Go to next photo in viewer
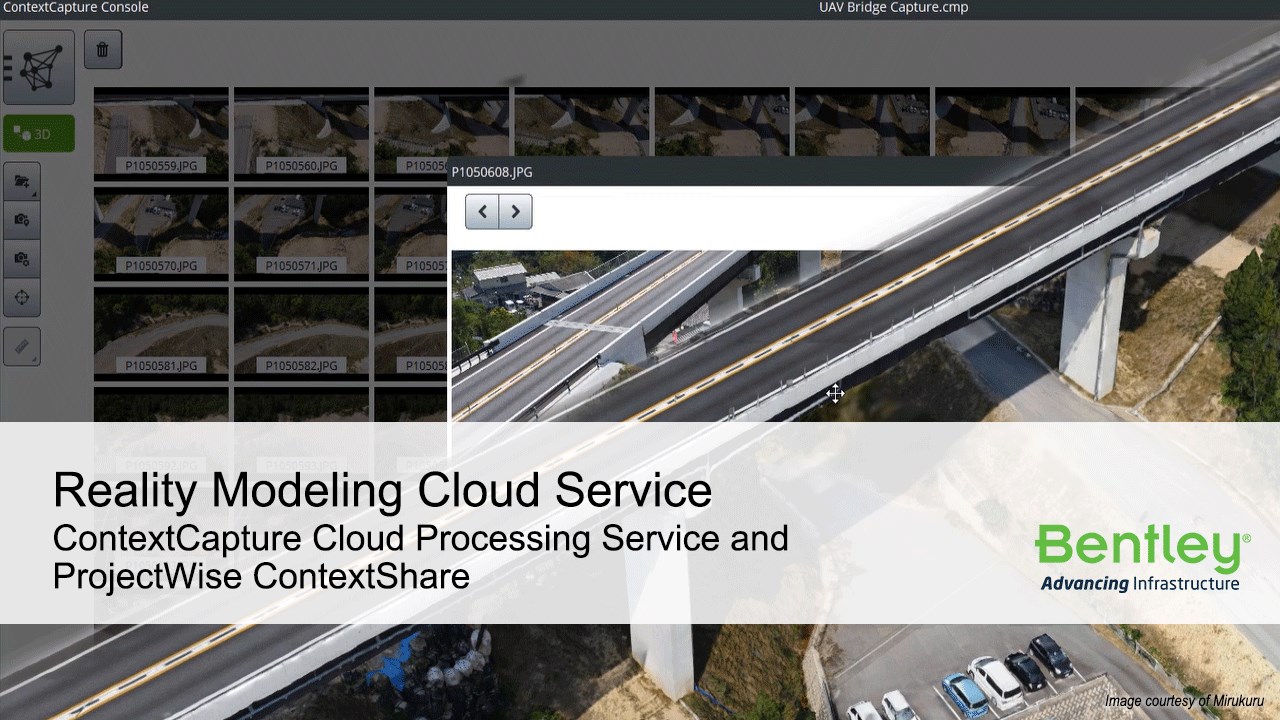This screenshot has height=720, width=1280. (x=515, y=212)
